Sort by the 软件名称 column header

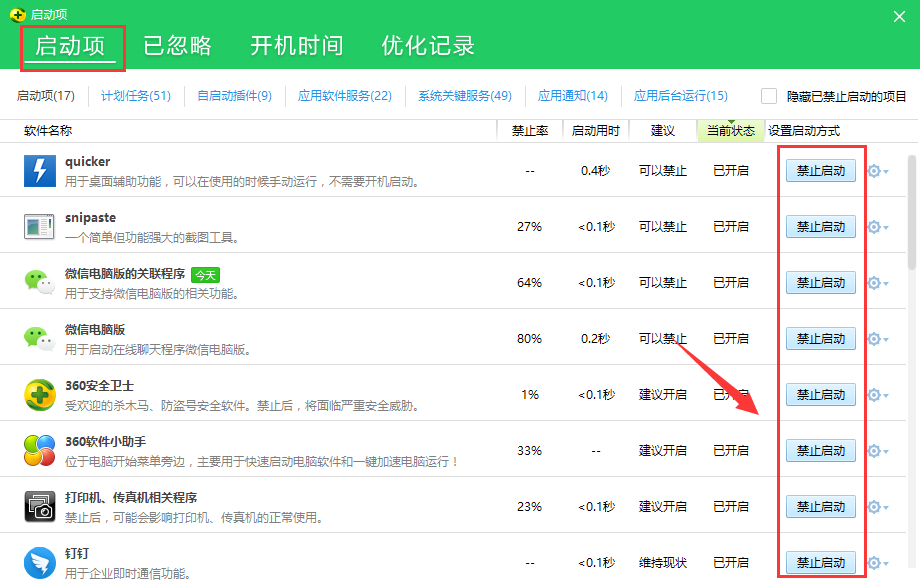[48, 131]
